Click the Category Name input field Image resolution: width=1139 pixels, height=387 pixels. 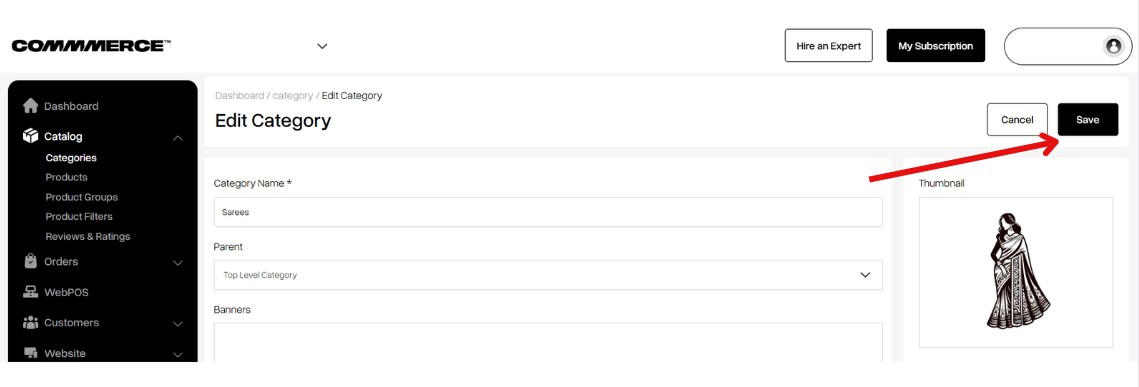(x=548, y=212)
